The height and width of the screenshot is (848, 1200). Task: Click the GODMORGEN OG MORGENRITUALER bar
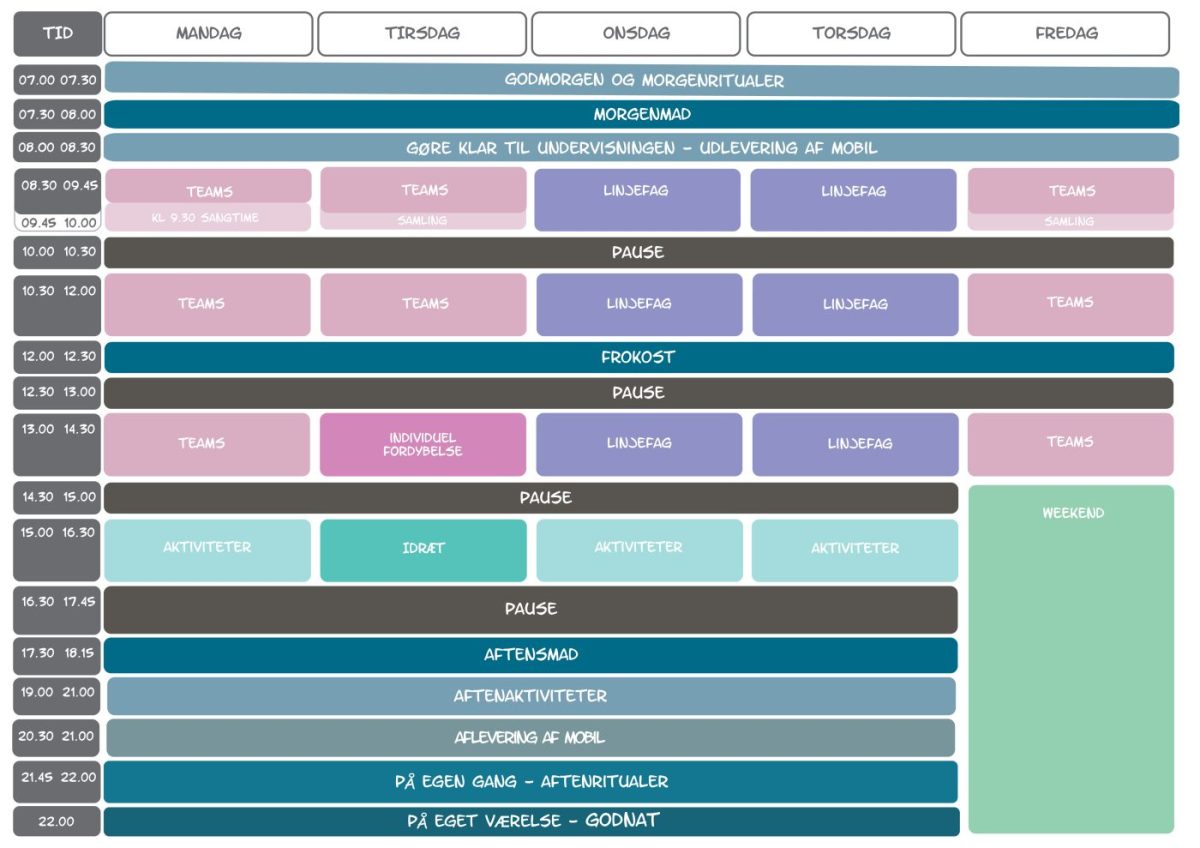pos(642,81)
